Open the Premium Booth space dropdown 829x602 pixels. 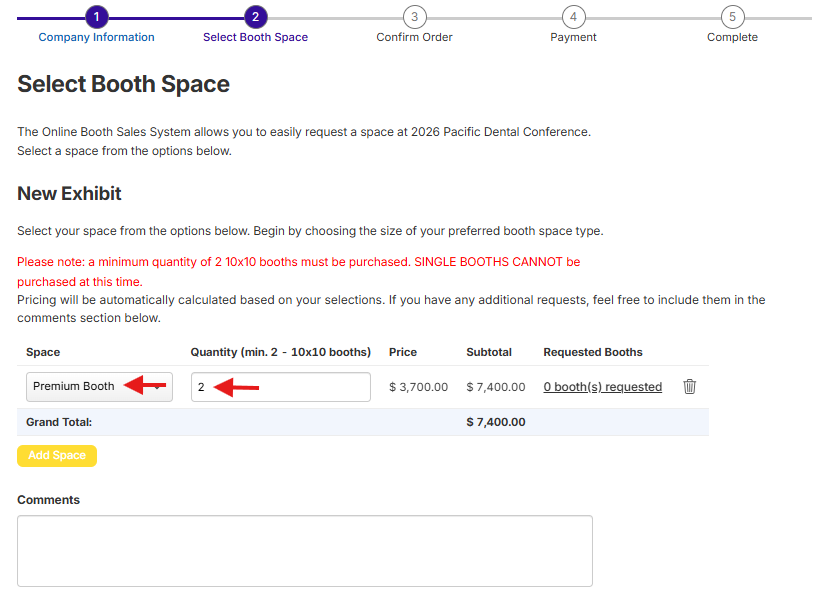[99, 386]
